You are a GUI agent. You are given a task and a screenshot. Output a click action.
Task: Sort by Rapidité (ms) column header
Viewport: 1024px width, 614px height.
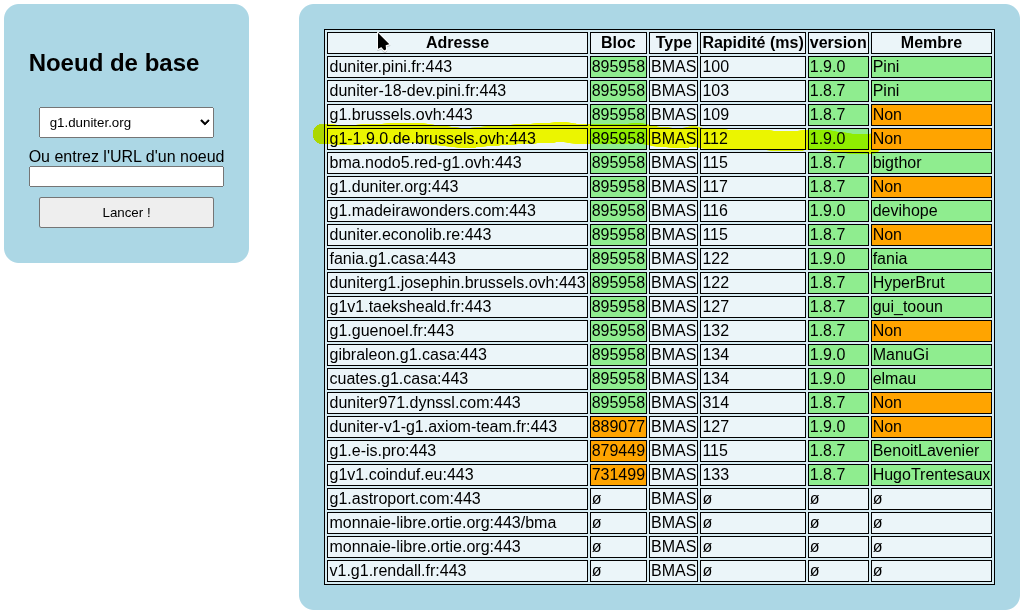752,43
